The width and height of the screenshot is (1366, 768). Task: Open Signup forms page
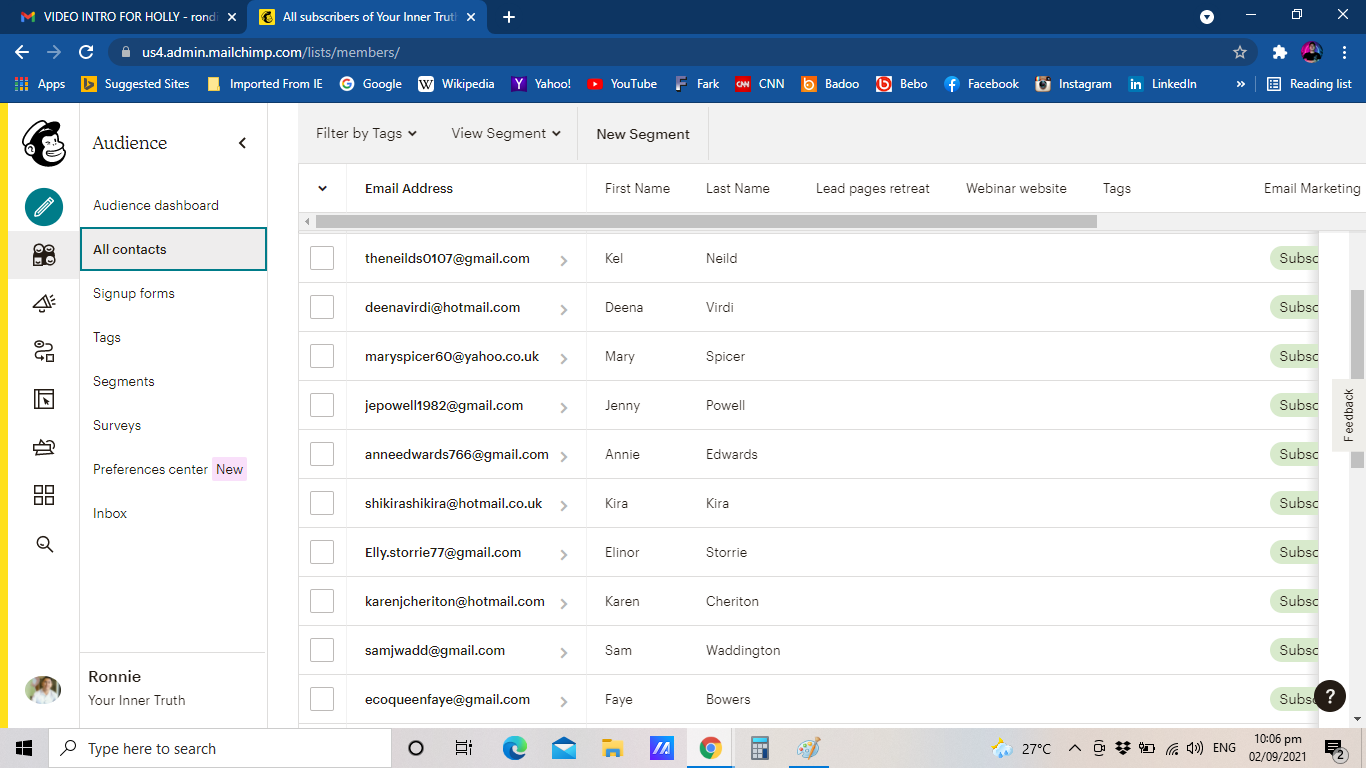click(x=134, y=293)
